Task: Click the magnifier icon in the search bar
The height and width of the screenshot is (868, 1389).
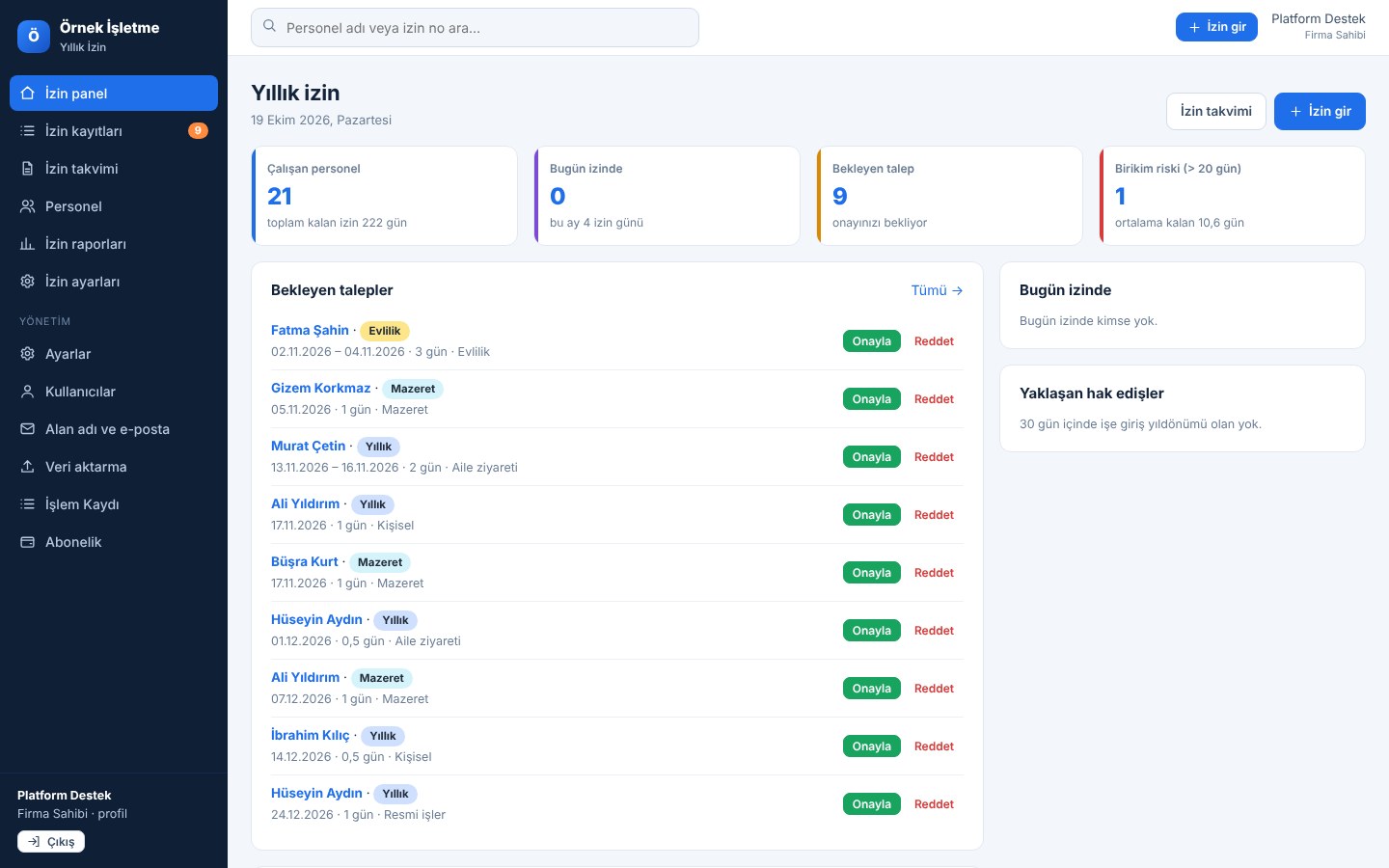Action: click(x=270, y=27)
